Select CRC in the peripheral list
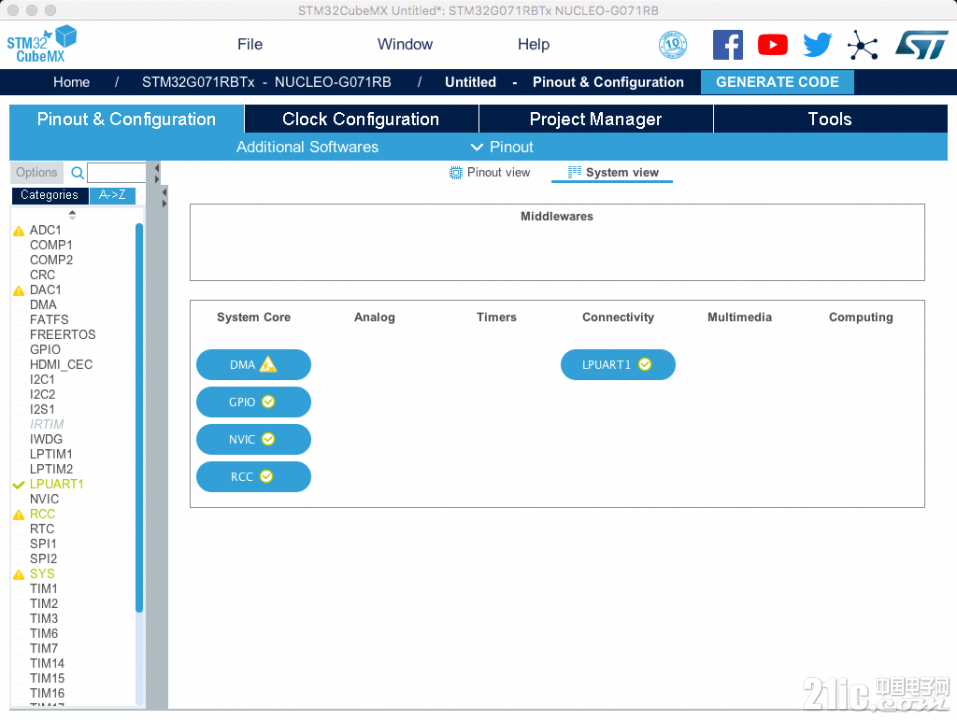Screen dimensions: 957x720 (43, 275)
